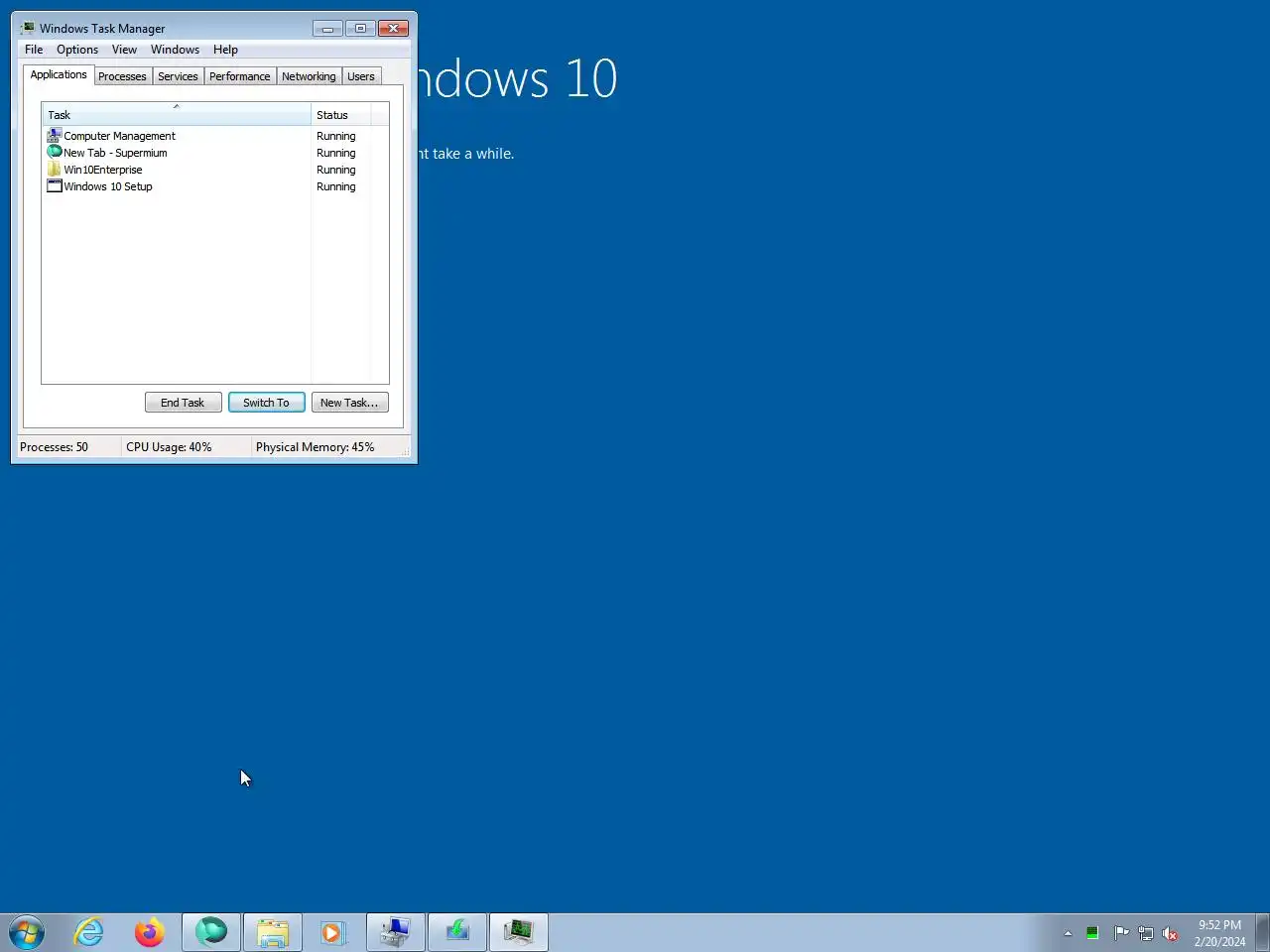Viewport: 1270px width, 952px height.
Task: Click "Physical Memory: 45%" status entry
Action: click(315, 447)
